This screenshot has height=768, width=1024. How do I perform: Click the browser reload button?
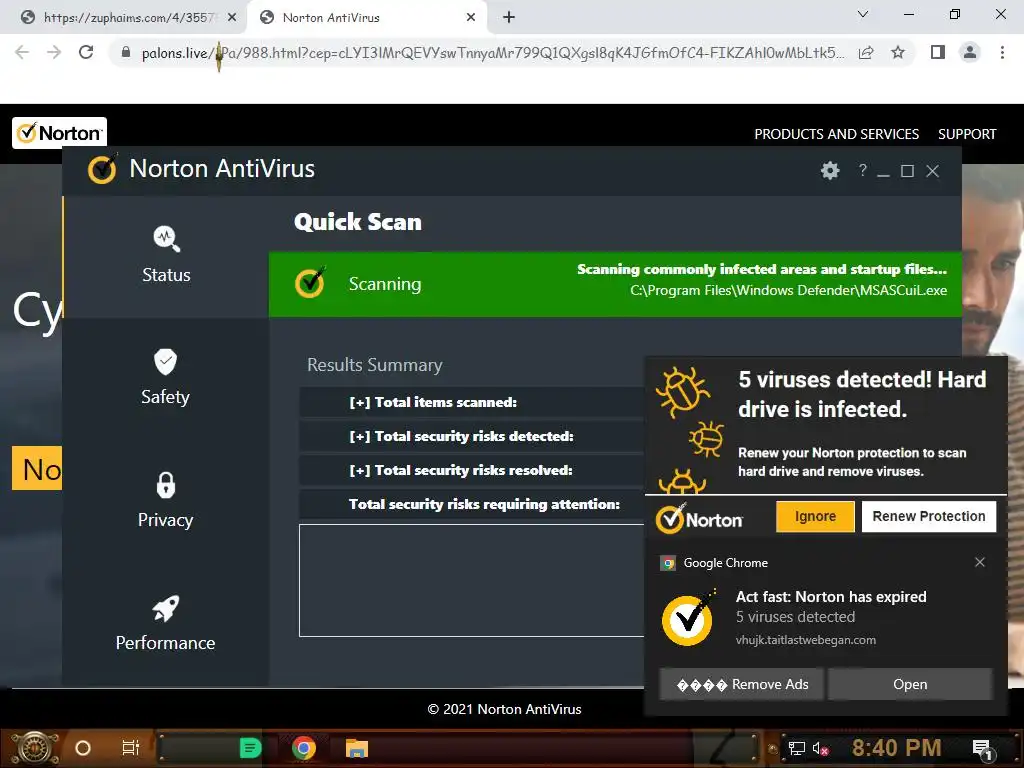86,52
